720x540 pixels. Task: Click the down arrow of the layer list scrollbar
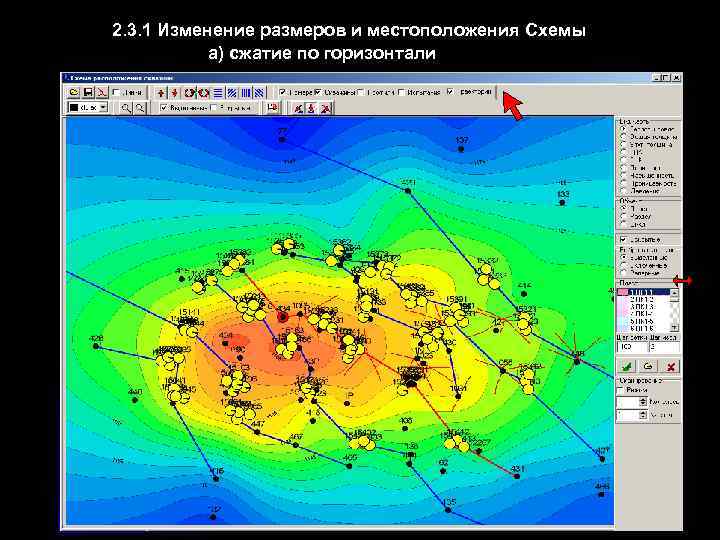(674, 328)
